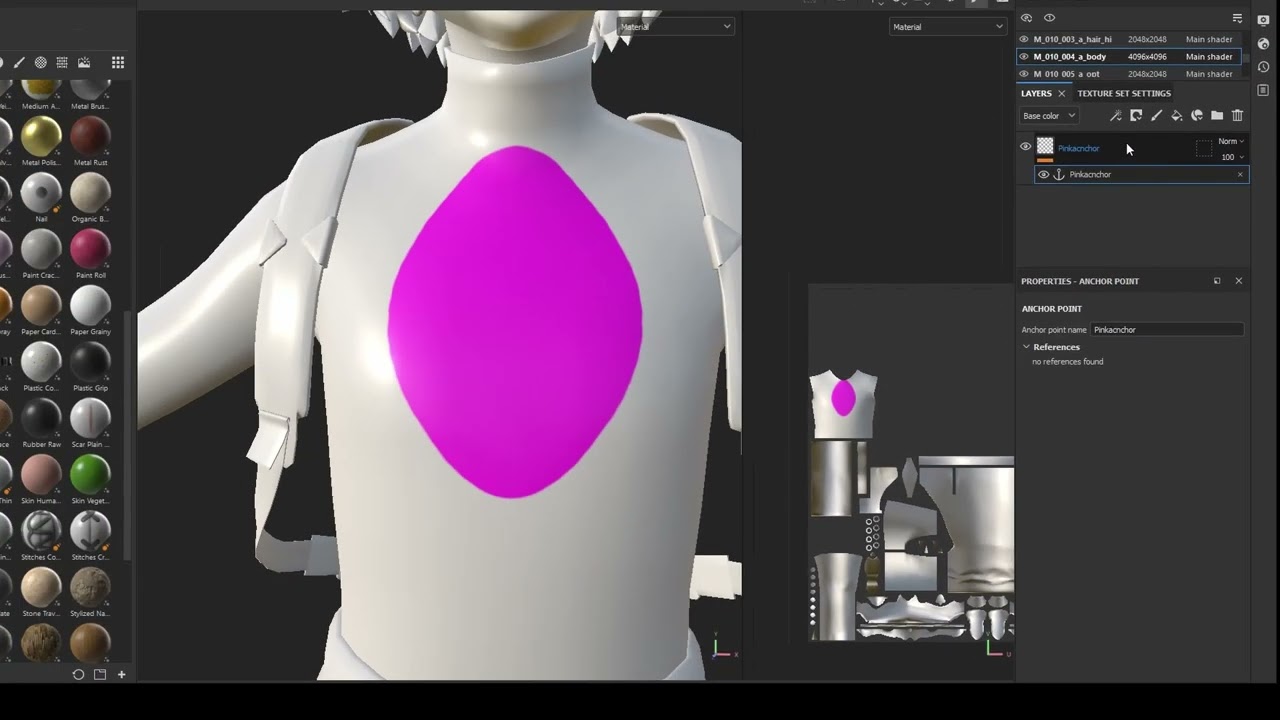Select the Organic B... material
This screenshot has width=1280, height=720.
click(90, 192)
